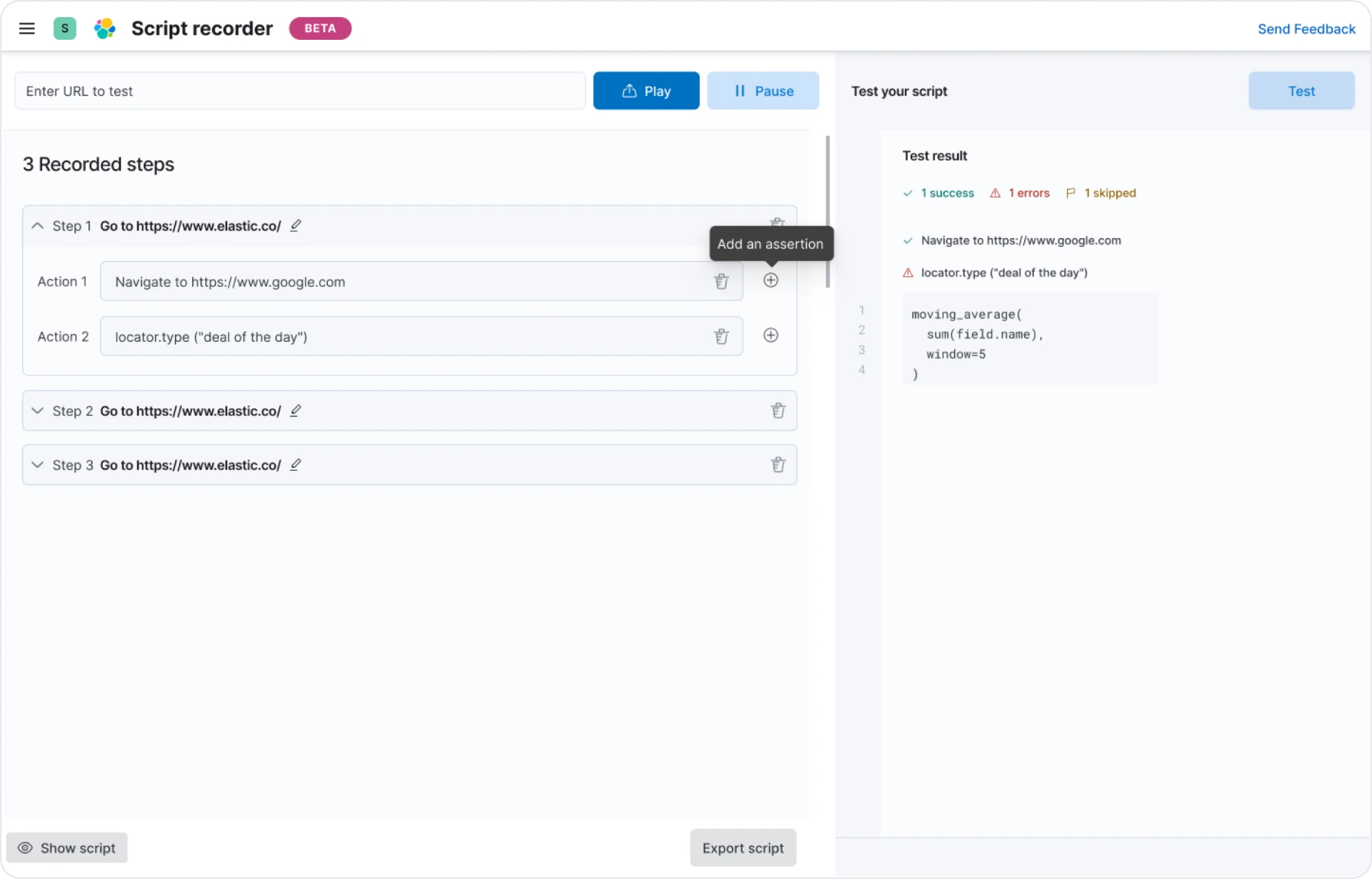The image size is (1372, 879).
Task: Click Export script button
Action: click(x=743, y=848)
